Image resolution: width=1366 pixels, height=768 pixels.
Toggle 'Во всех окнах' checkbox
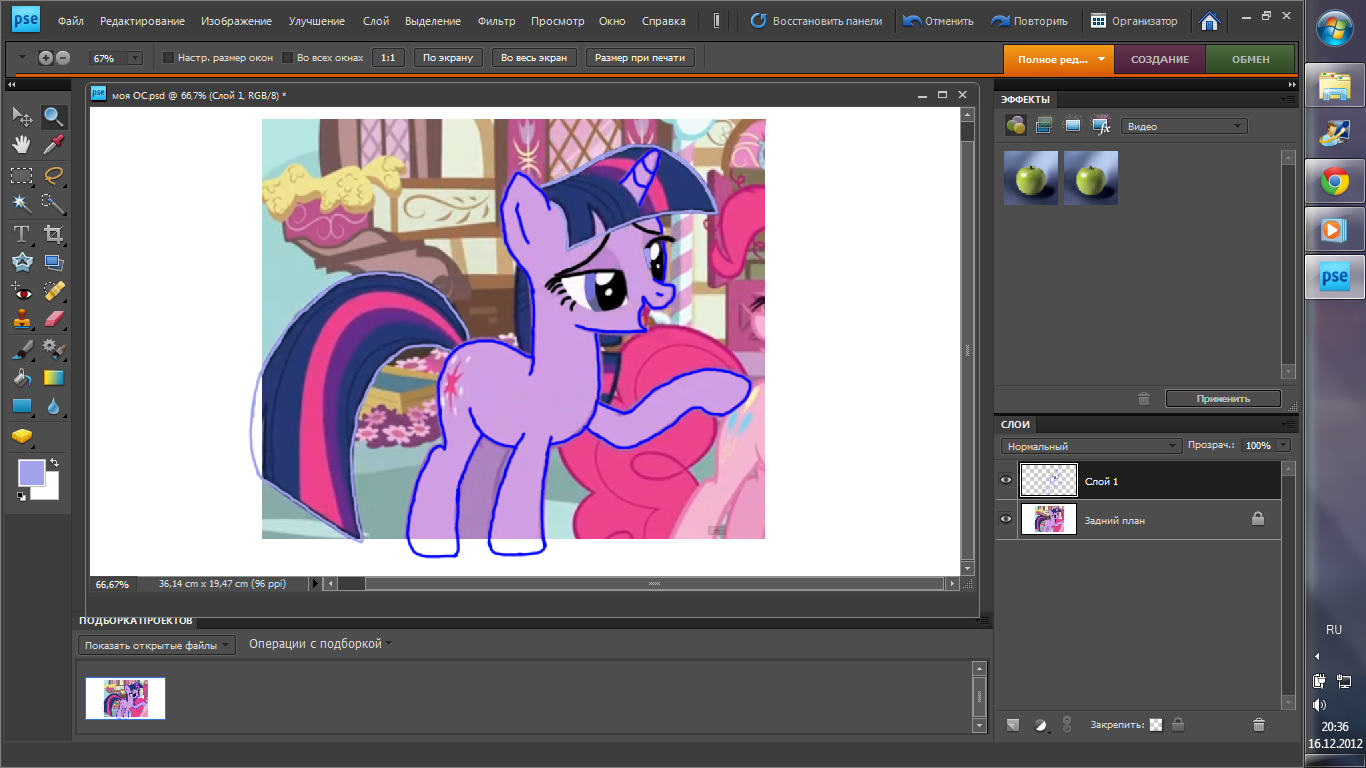(288, 58)
